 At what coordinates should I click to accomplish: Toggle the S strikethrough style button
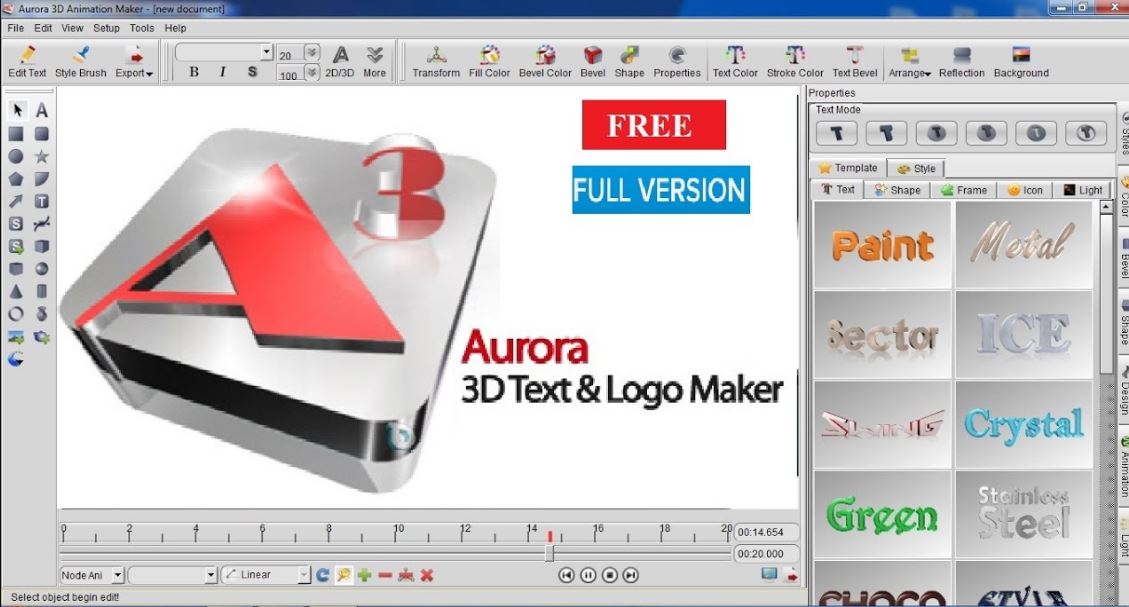(x=252, y=72)
